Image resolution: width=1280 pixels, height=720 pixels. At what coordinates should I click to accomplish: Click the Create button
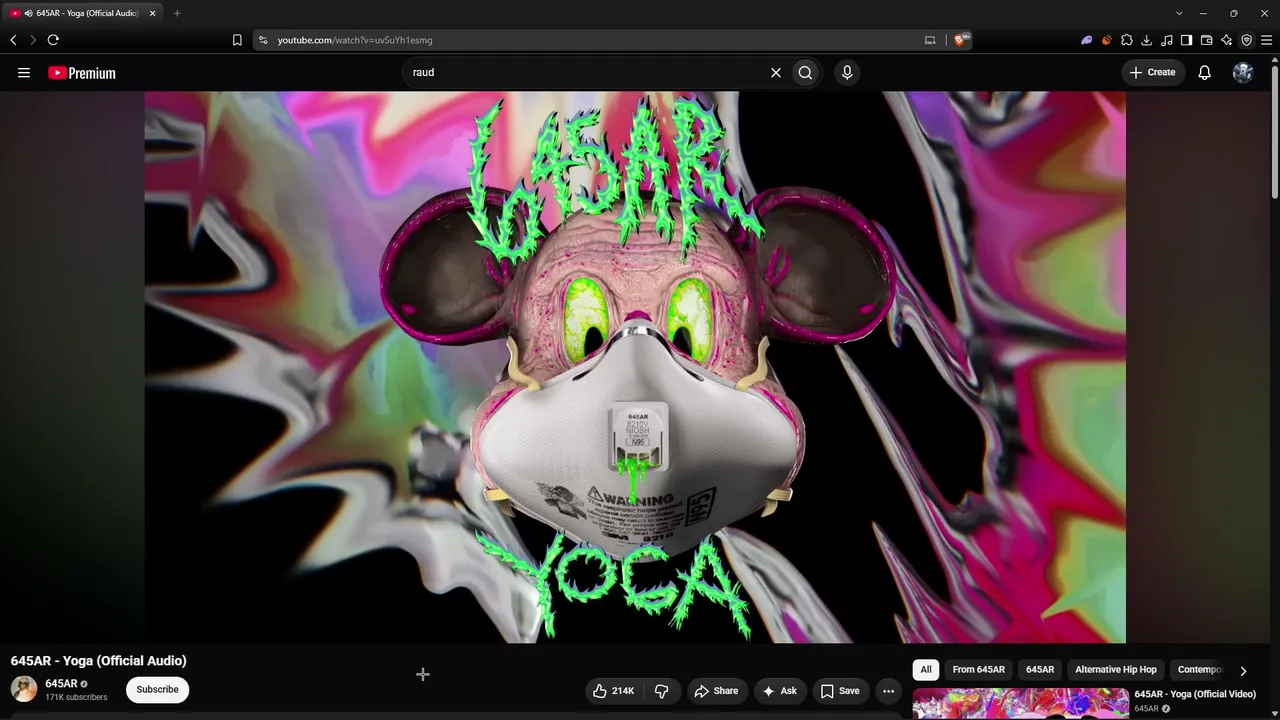tap(1153, 73)
